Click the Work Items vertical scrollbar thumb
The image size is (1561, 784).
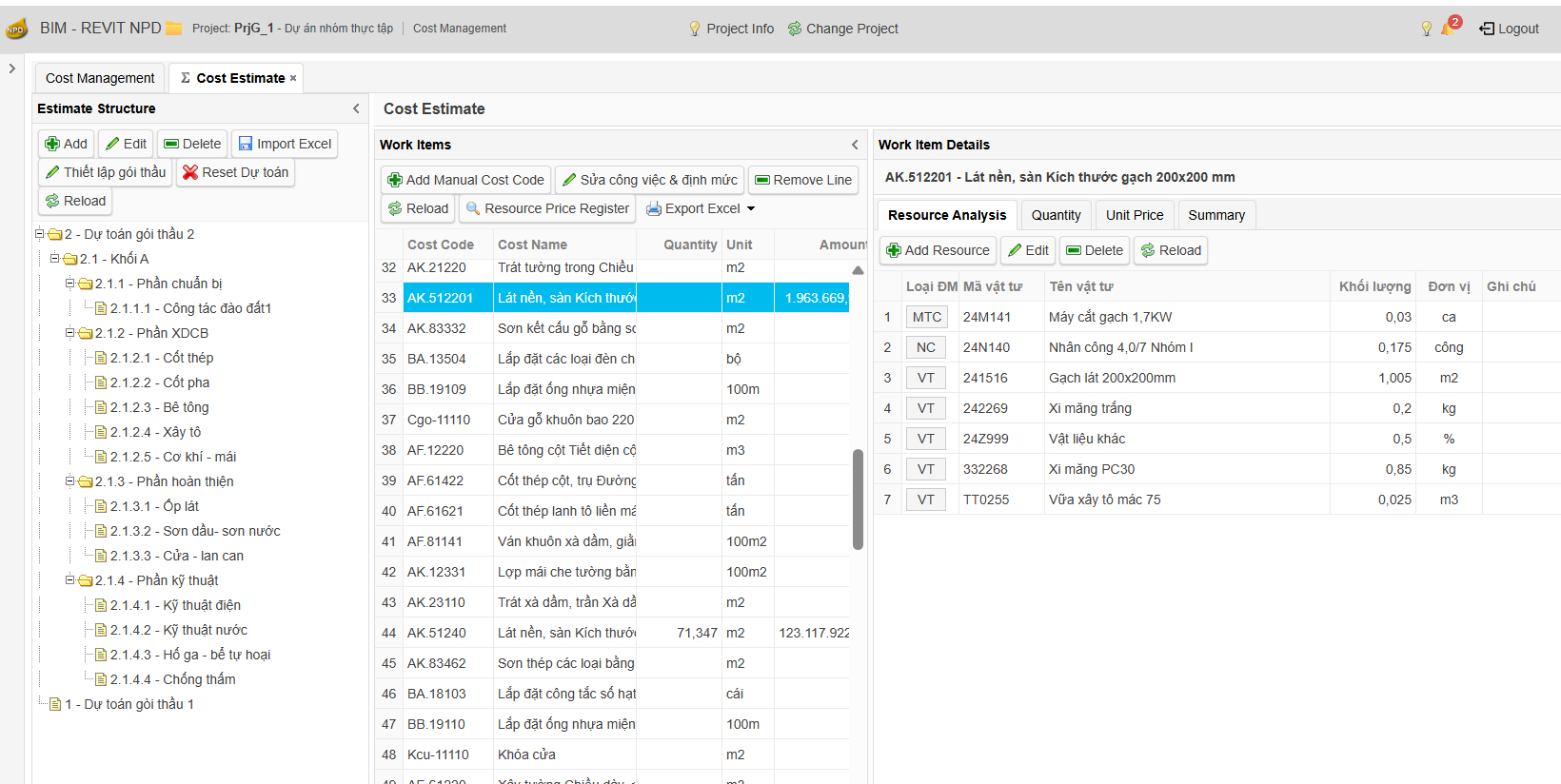point(858,499)
